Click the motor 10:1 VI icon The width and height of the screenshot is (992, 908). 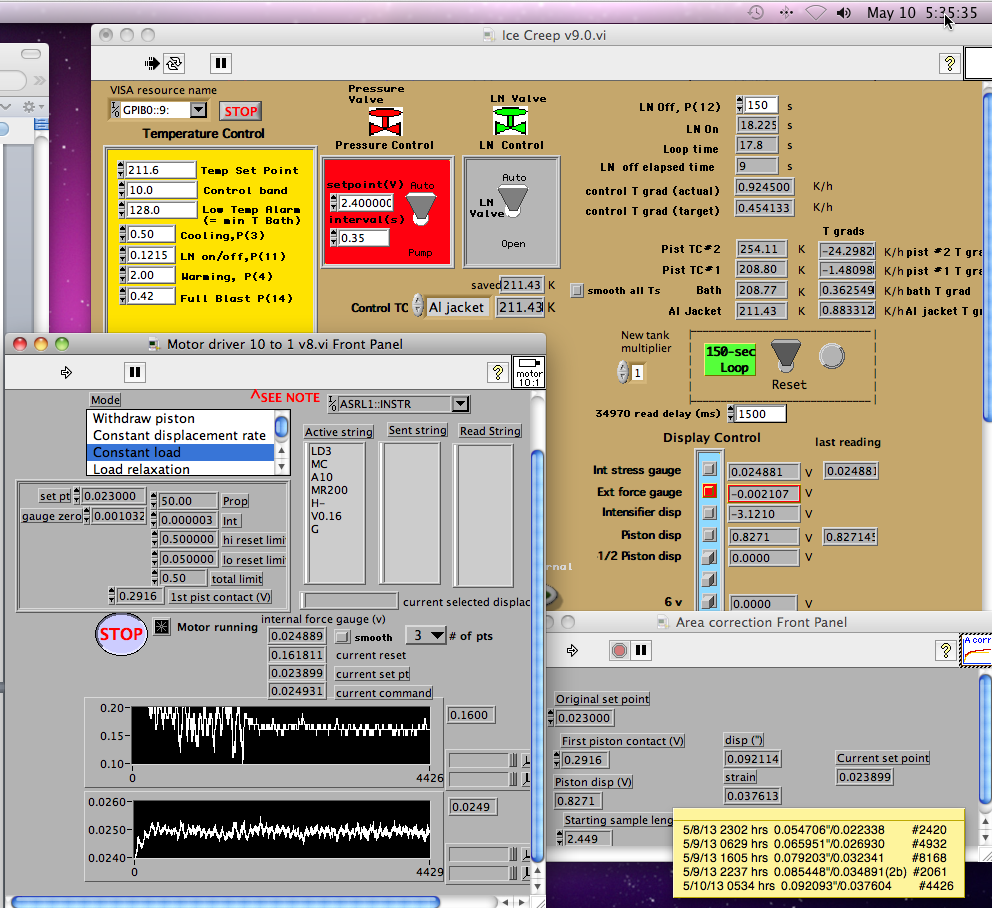528,371
